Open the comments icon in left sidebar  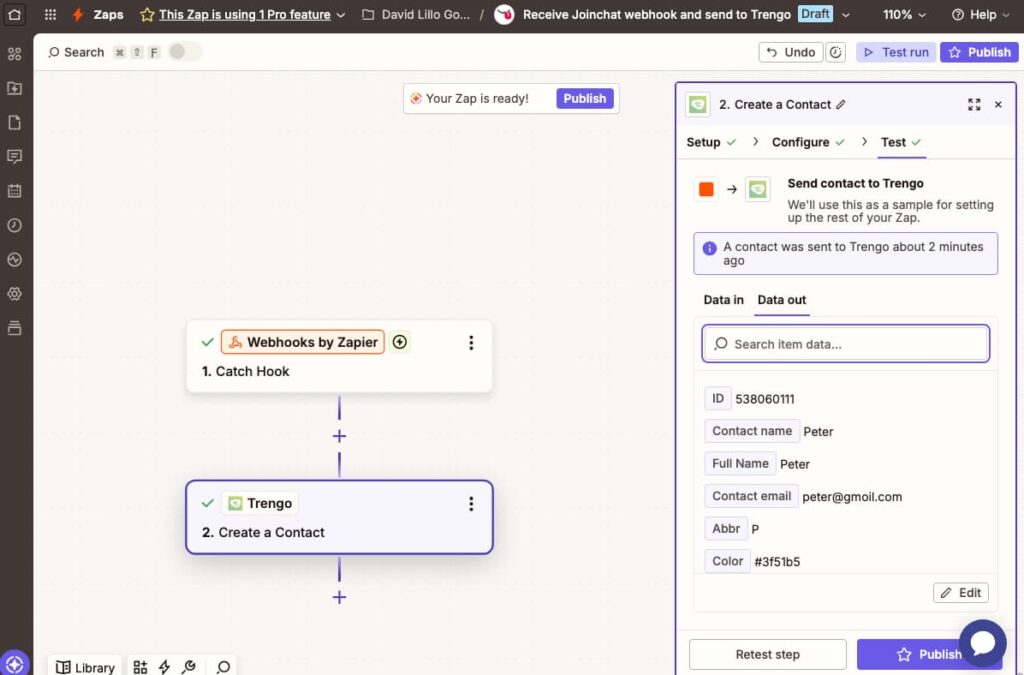tap(14, 157)
